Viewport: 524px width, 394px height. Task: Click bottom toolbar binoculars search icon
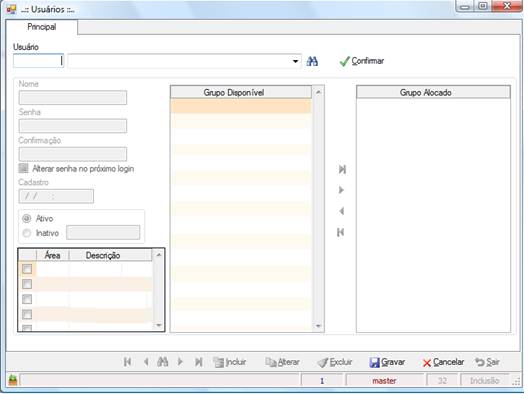pos(163,362)
